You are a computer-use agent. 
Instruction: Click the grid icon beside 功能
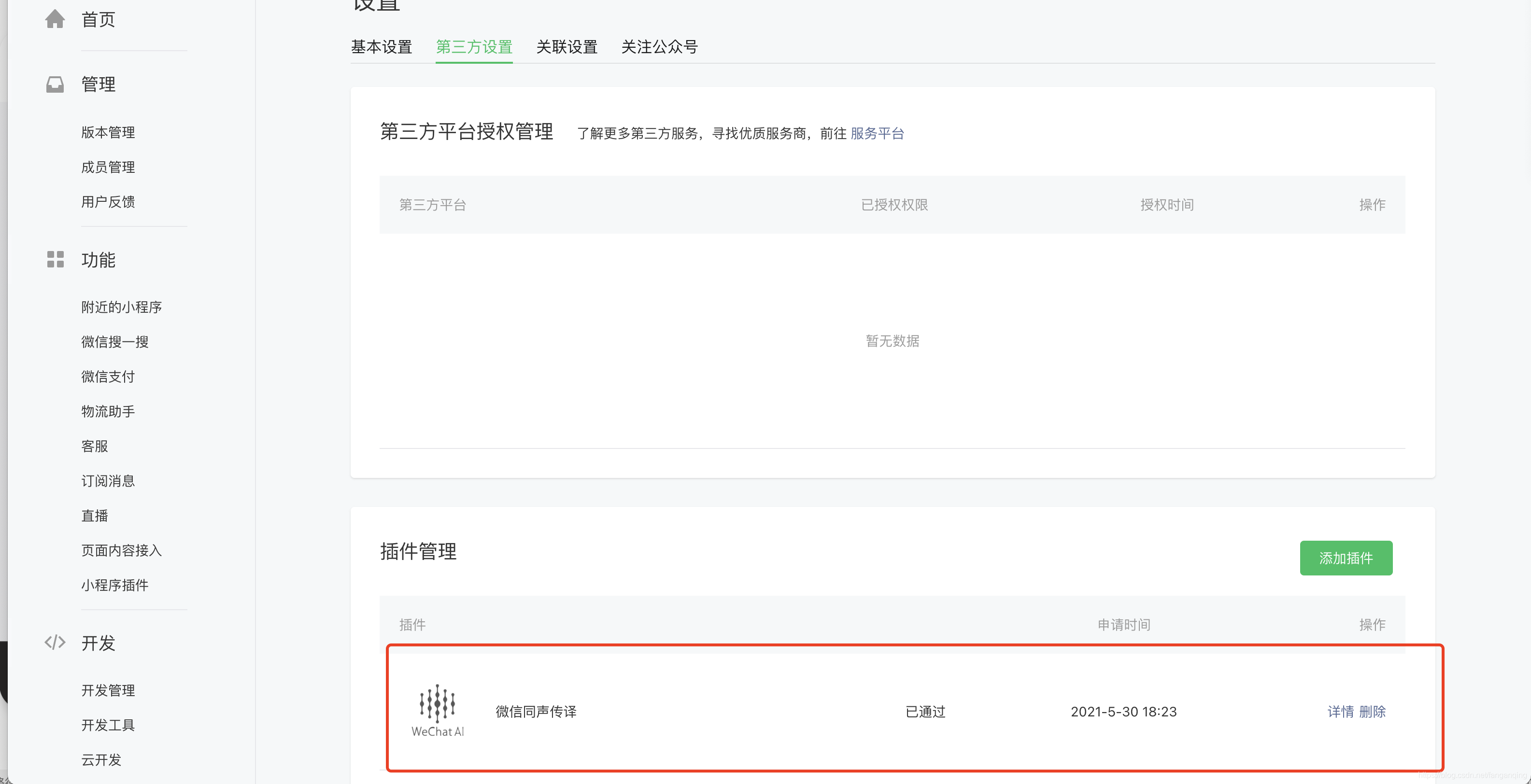pyautogui.click(x=55, y=260)
